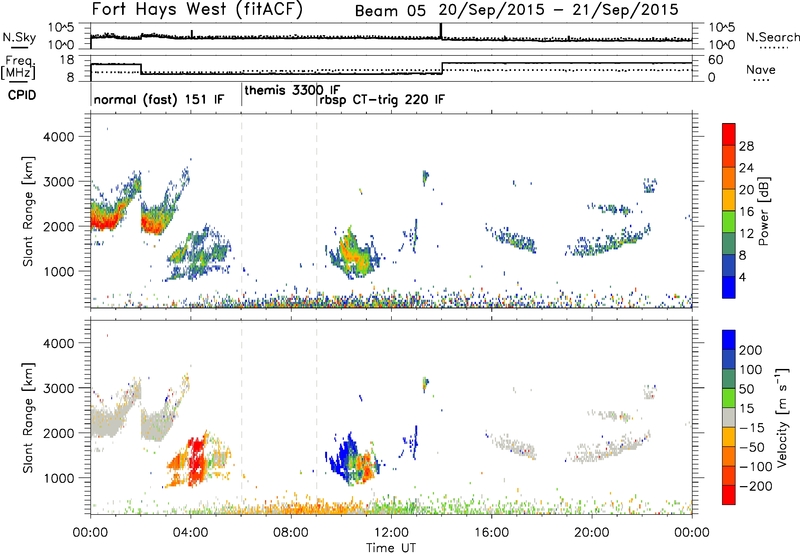
Task: Click the noise spike at 14:00 in N.Sky panel
Action: [x=441, y=31]
